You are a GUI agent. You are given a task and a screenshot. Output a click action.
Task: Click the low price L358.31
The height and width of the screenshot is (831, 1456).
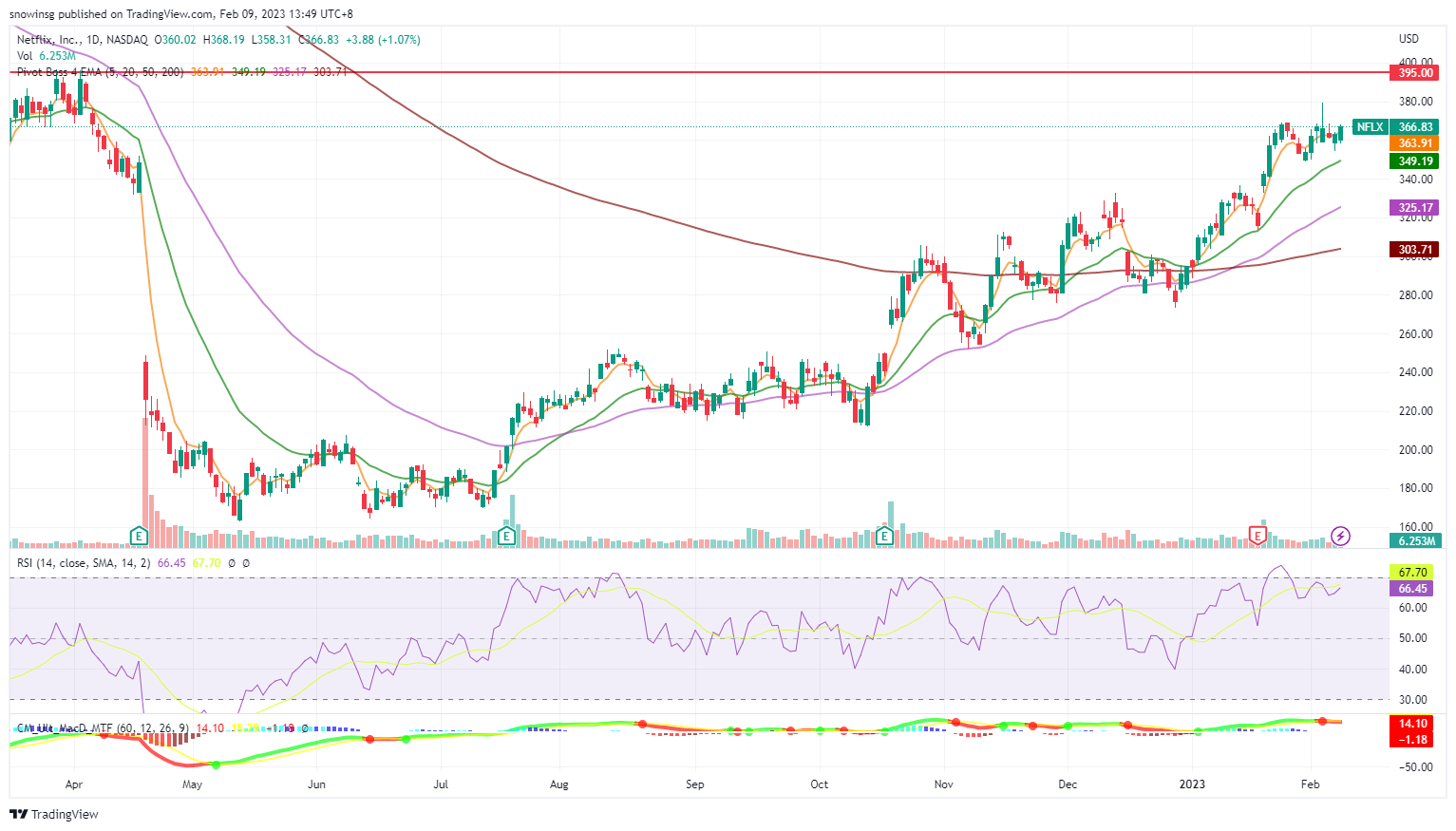(x=272, y=40)
